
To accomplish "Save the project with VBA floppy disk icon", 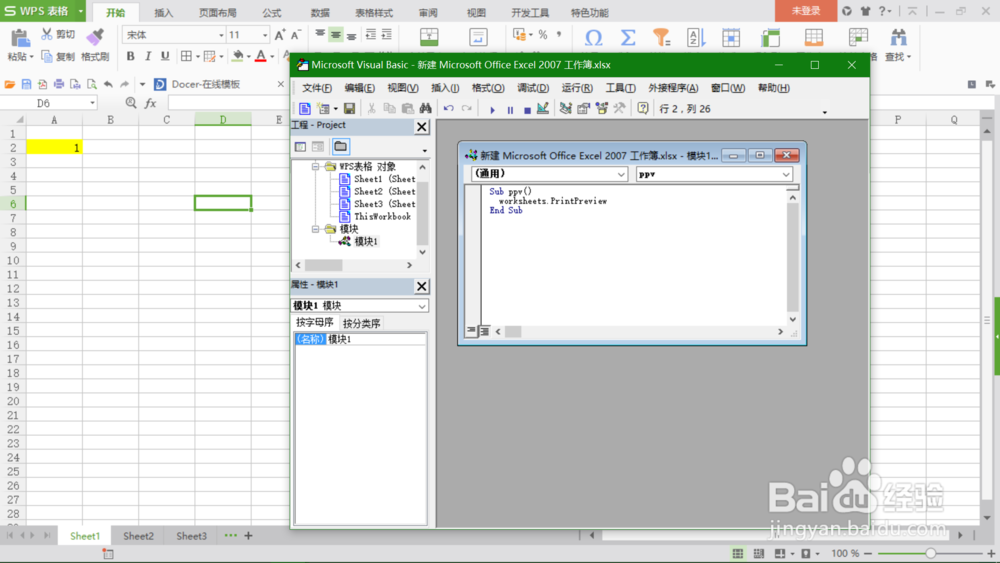I will click(x=349, y=109).
